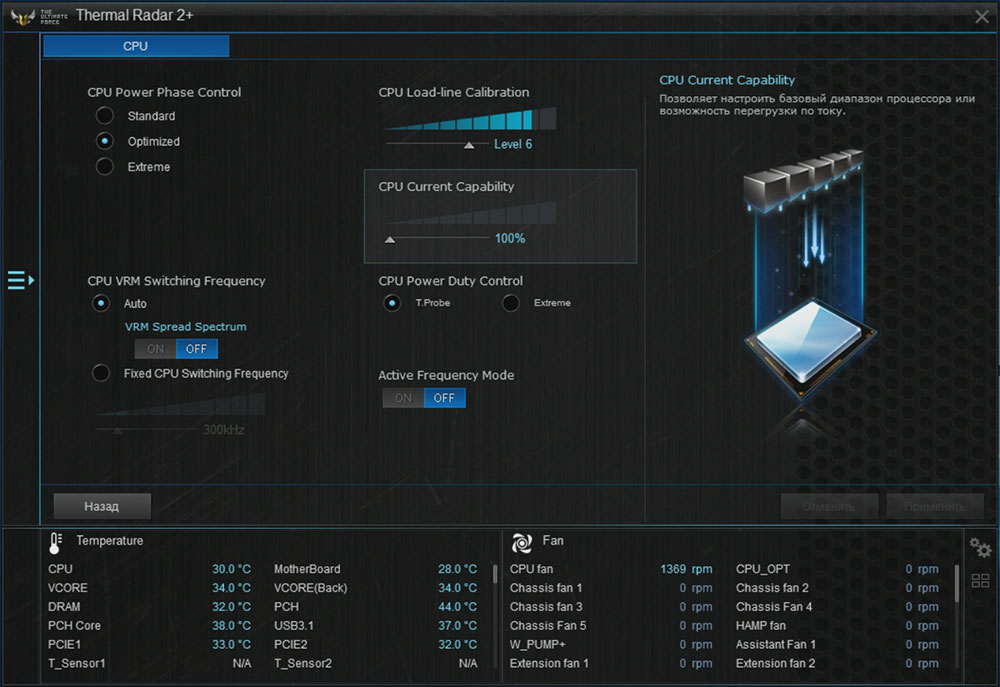Screen dimensions: 1000x687
Task: Click the Назад back button
Action: click(102, 506)
